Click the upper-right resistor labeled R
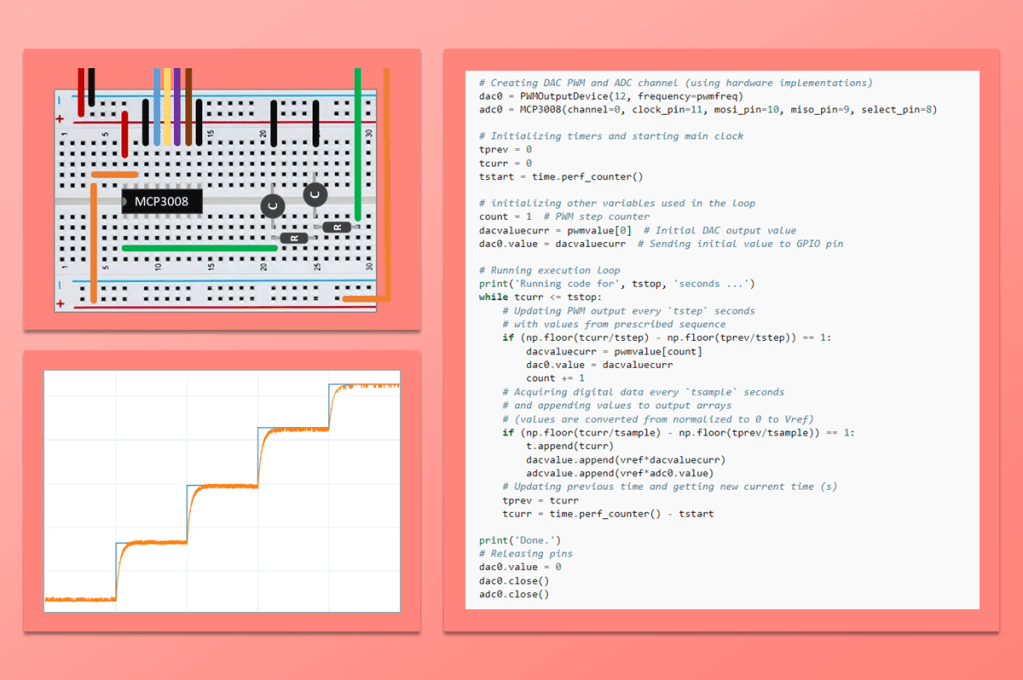This screenshot has width=1023, height=680. tap(335, 227)
